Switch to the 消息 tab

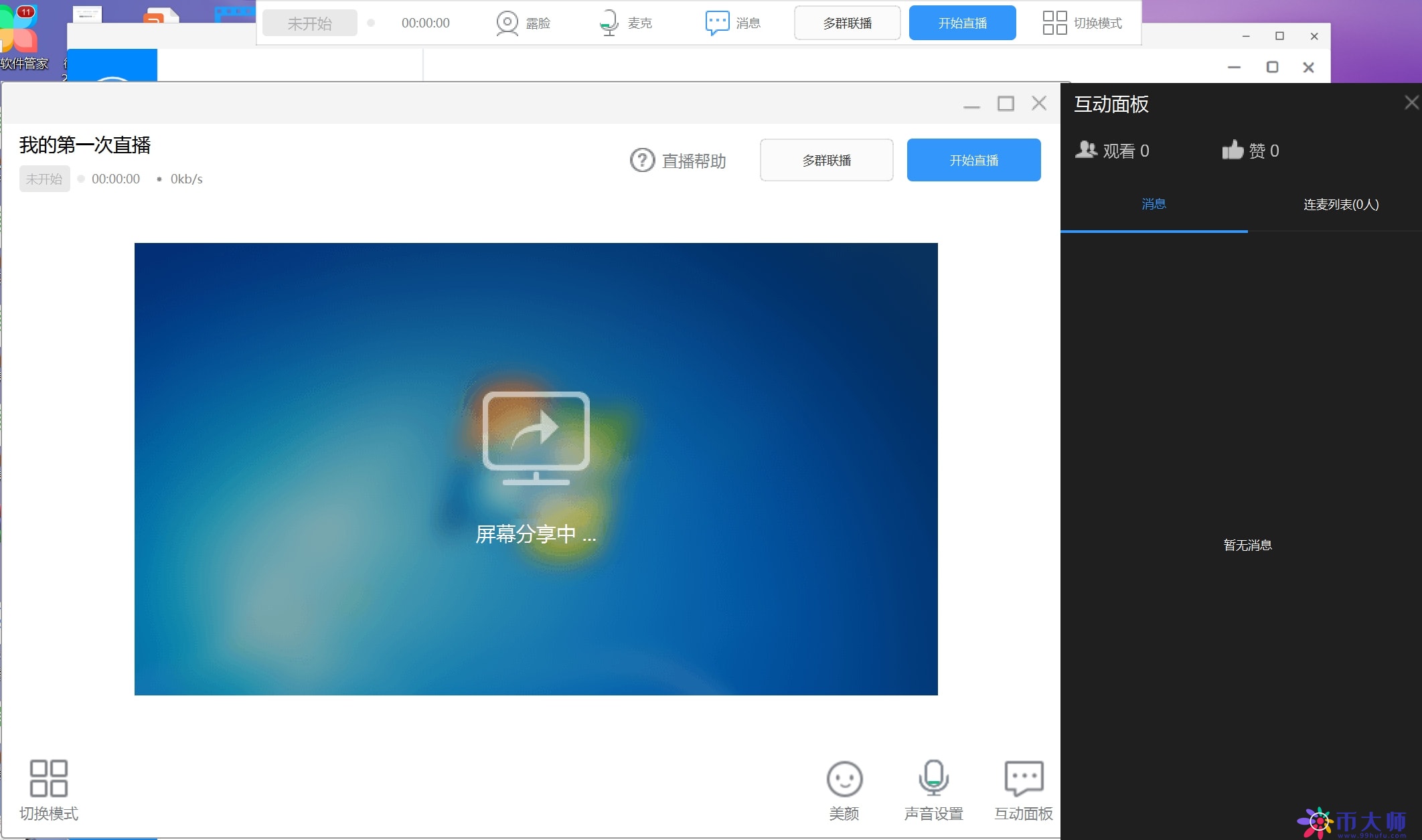[1154, 204]
